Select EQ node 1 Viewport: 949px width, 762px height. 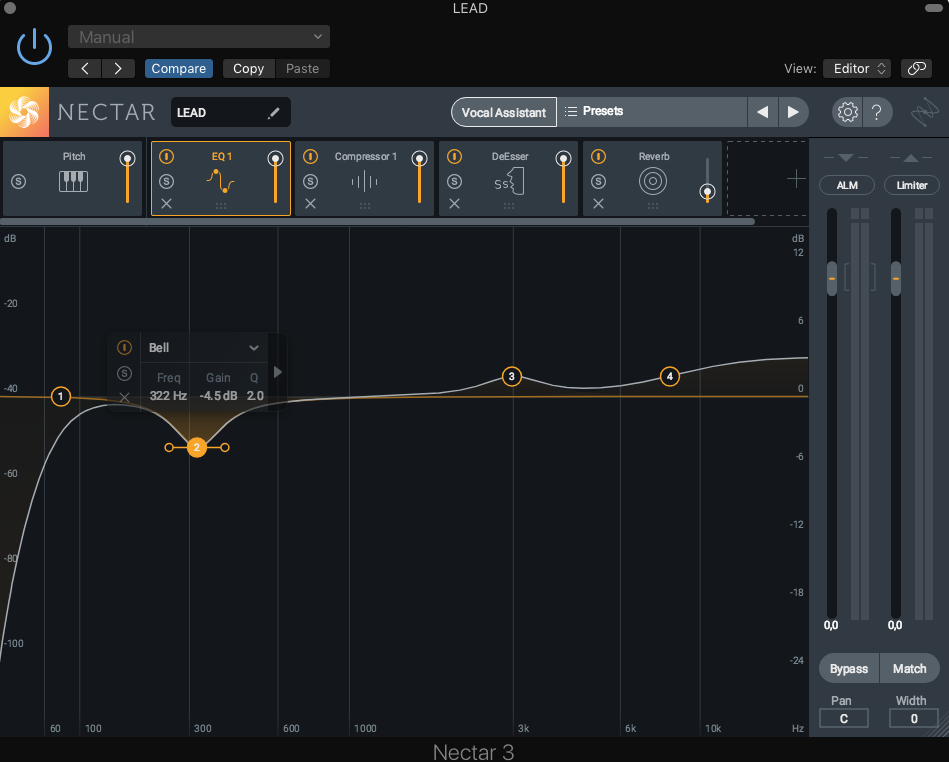pyautogui.click(x=61, y=396)
